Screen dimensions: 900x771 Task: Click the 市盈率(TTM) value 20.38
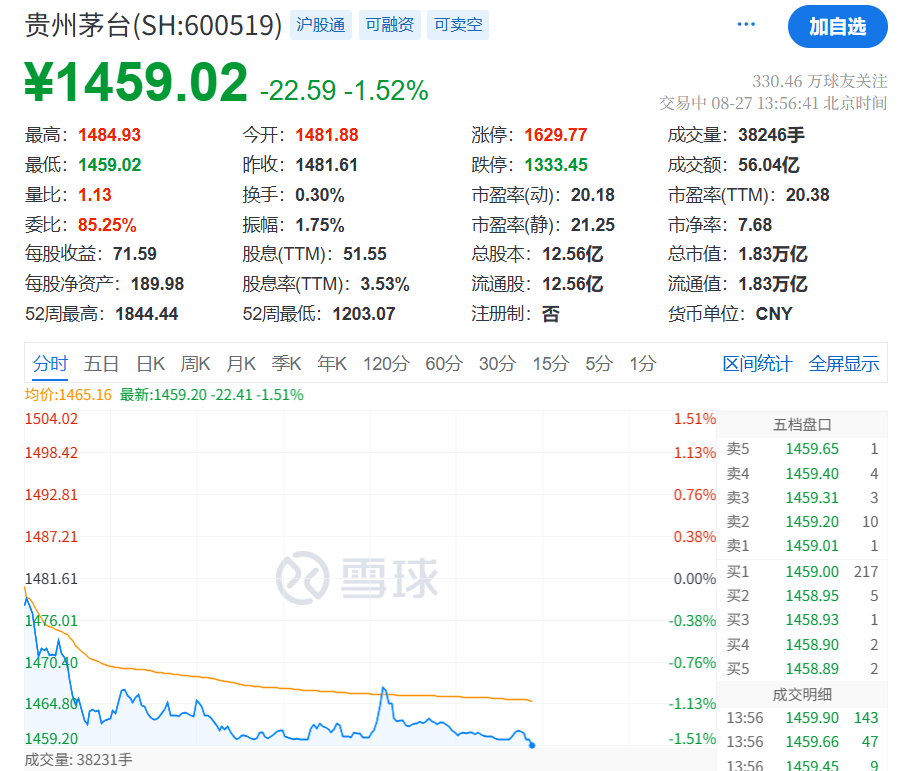click(x=808, y=195)
